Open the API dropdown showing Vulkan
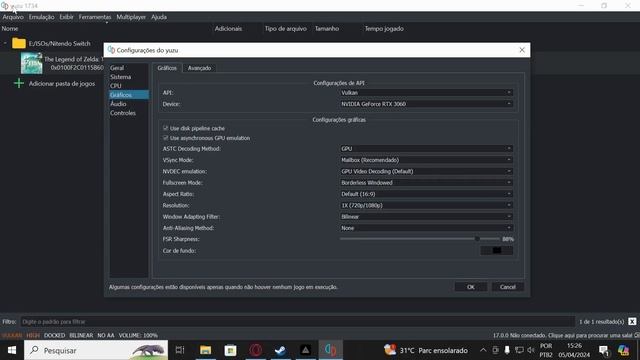Screen dimensions: 640x360 [426, 93]
